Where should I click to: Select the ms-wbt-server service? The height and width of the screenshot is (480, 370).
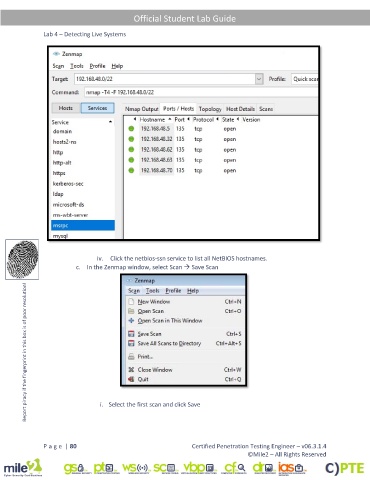(x=82, y=215)
